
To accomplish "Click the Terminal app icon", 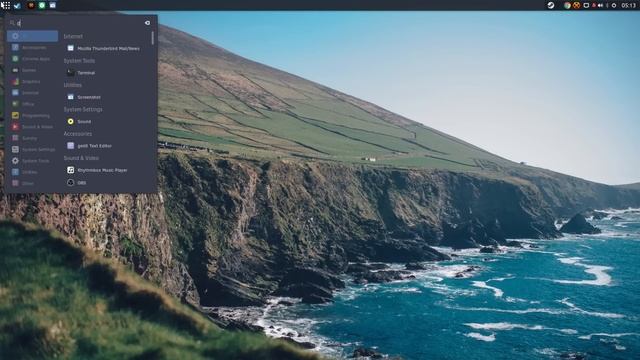I will (71, 73).
